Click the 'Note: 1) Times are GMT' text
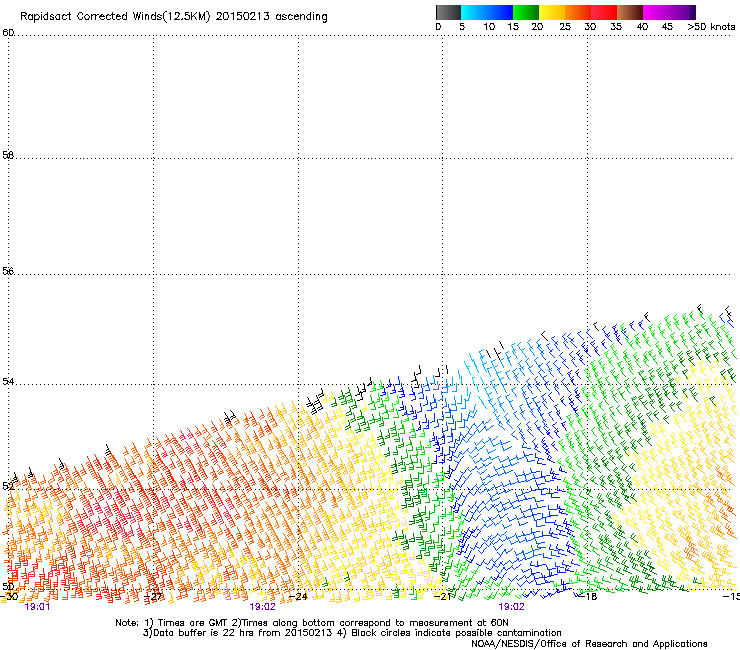 (x=172, y=623)
